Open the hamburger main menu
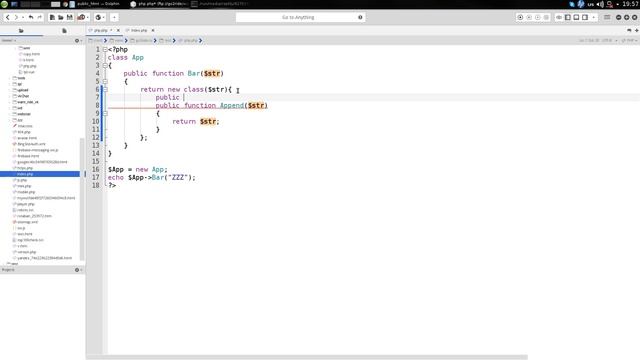 tap(607, 17)
